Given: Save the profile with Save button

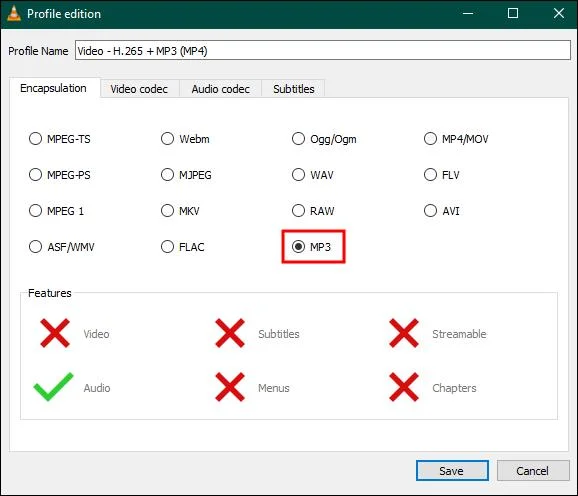Looking at the screenshot, I should click(452, 471).
